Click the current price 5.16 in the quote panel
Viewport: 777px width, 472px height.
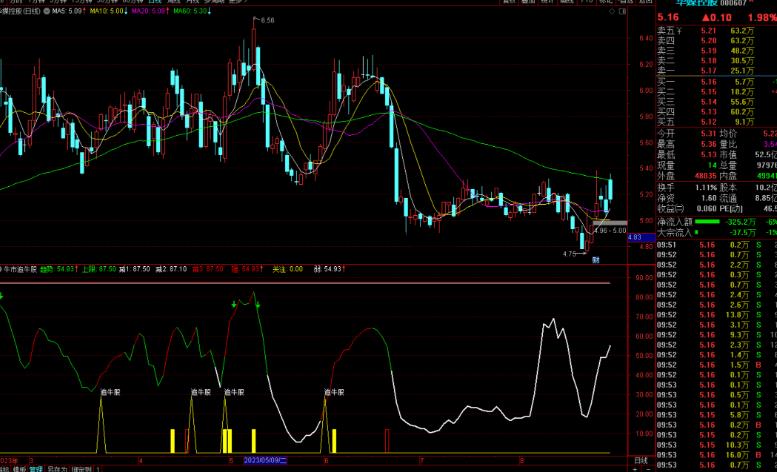tap(668, 18)
